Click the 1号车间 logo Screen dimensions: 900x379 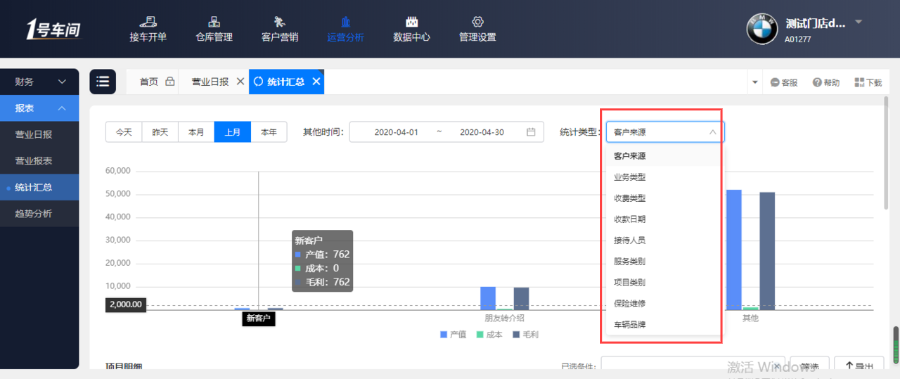click(53, 29)
